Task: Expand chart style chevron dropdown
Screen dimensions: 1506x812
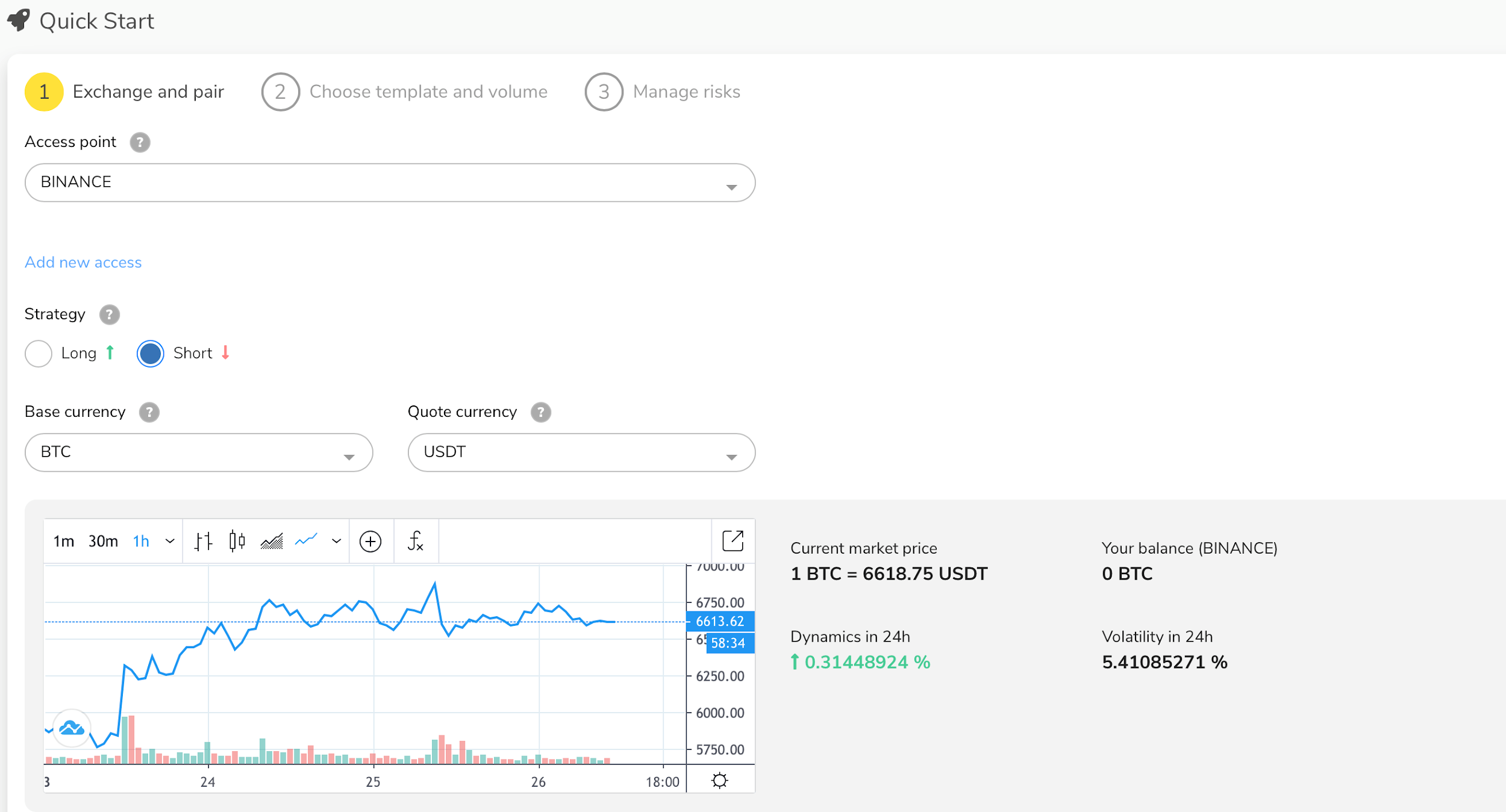Action: [x=337, y=541]
